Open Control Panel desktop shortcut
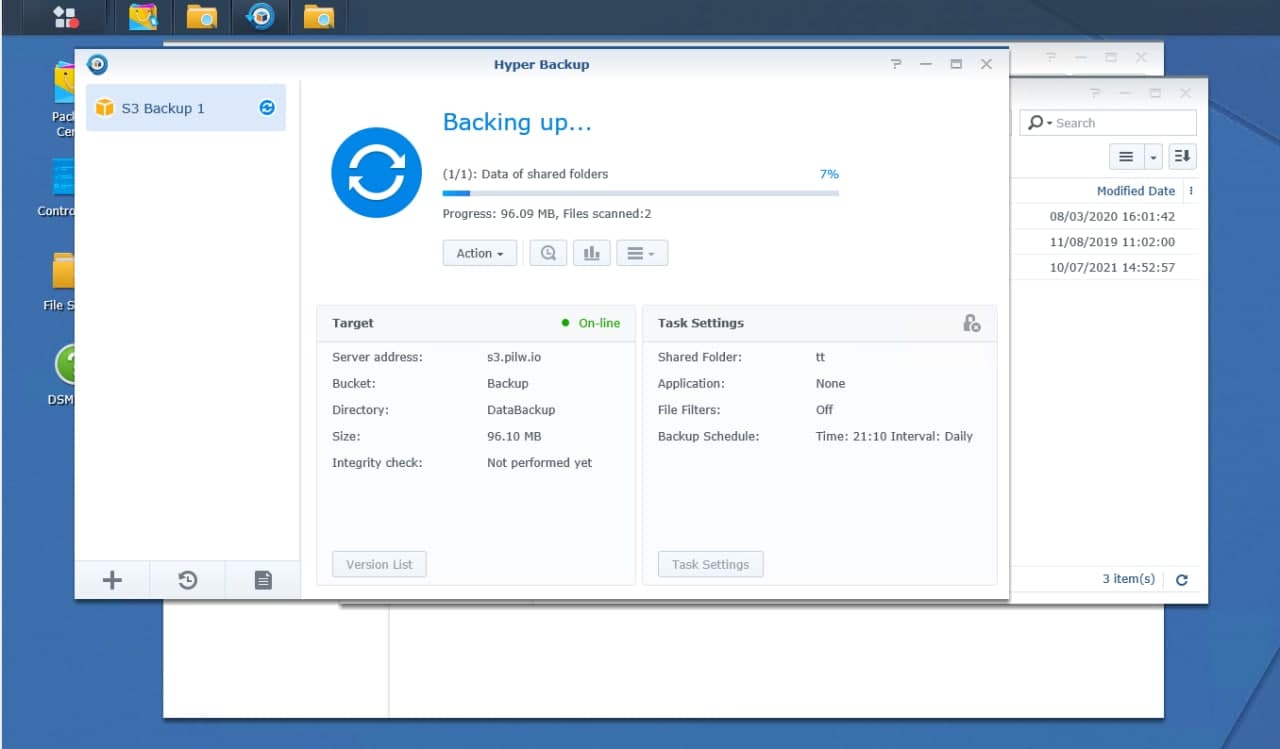The height and width of the screenshot is (749, 1280). (58, 188)
